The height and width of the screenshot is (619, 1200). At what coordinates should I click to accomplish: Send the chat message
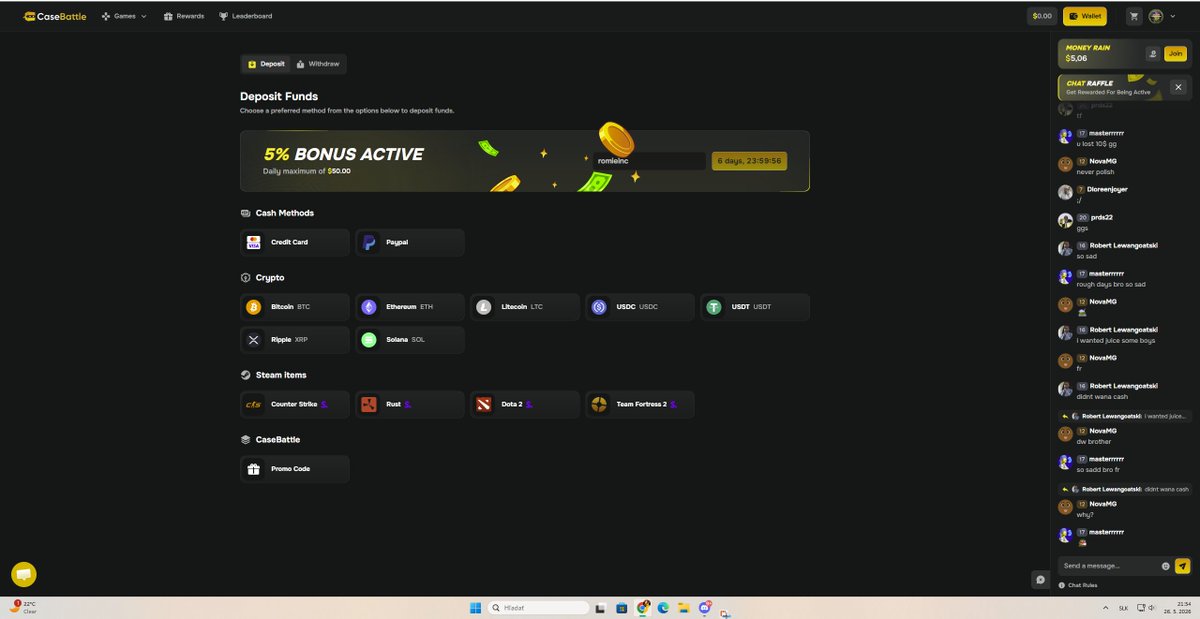[x=1183, y=566]
